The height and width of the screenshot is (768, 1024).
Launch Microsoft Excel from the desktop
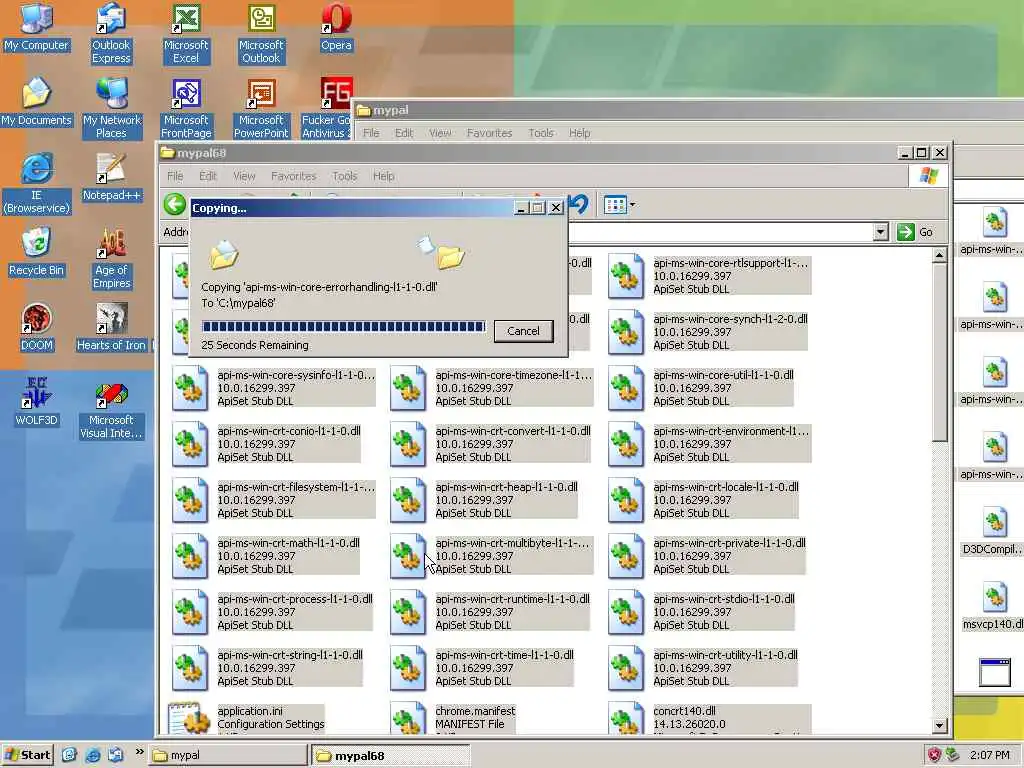pos(186,33)
